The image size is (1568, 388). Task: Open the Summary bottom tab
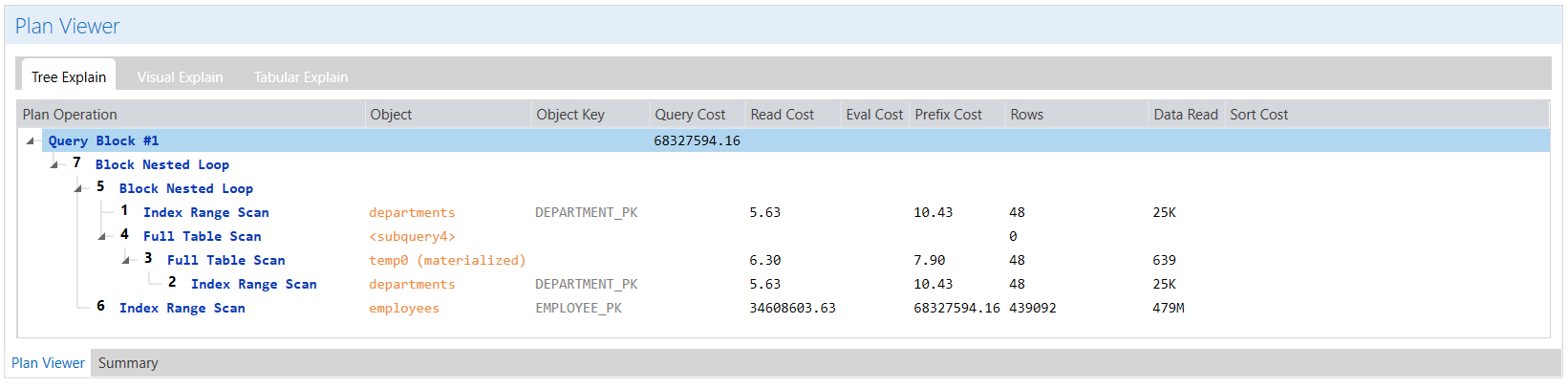[128, 363]
